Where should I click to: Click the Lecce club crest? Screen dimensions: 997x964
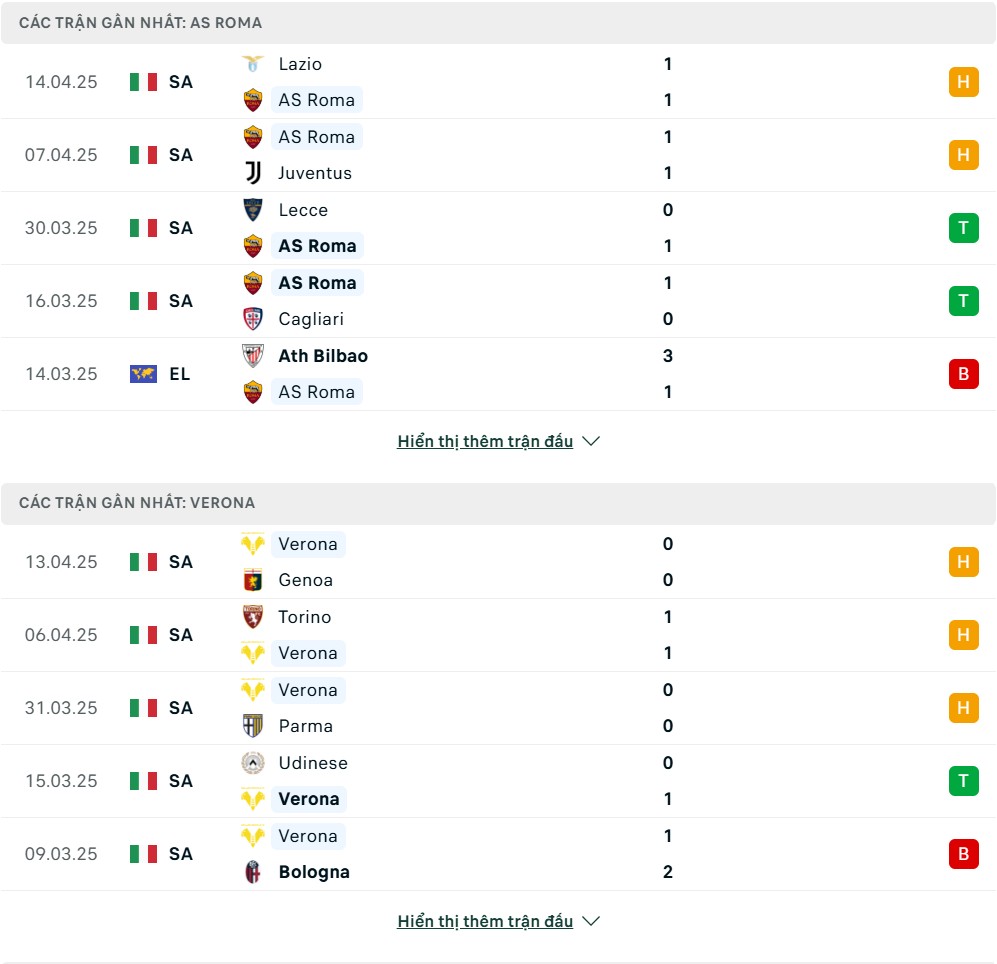click(x=252, y=210)
